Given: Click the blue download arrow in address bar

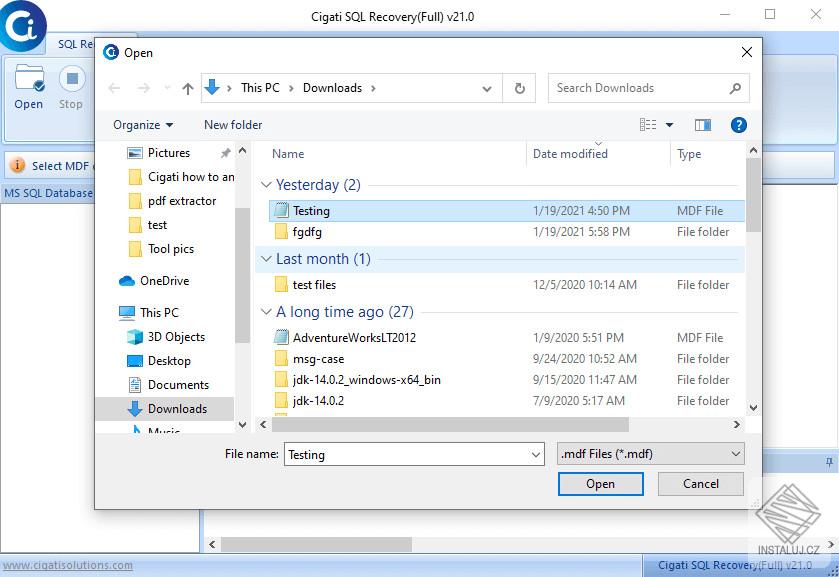Looking at the screenshot, I should (212, 87).
